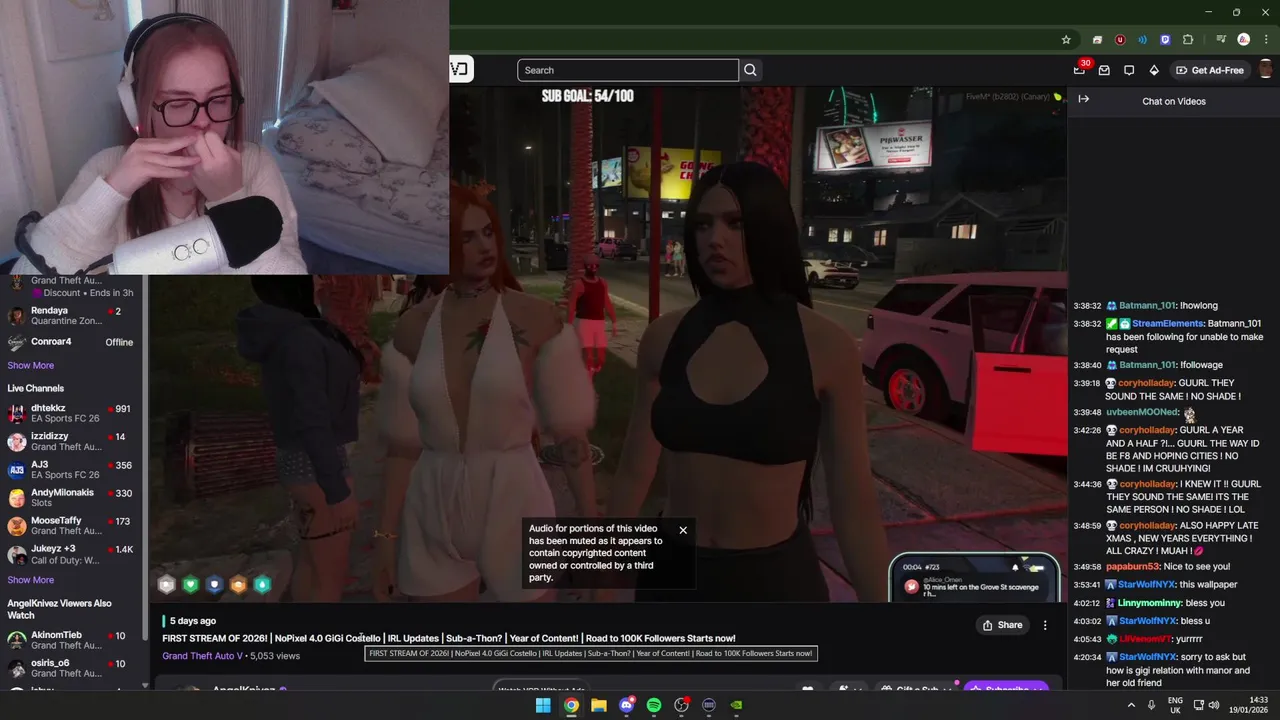Open the red U browser extension

[1120, 40]
